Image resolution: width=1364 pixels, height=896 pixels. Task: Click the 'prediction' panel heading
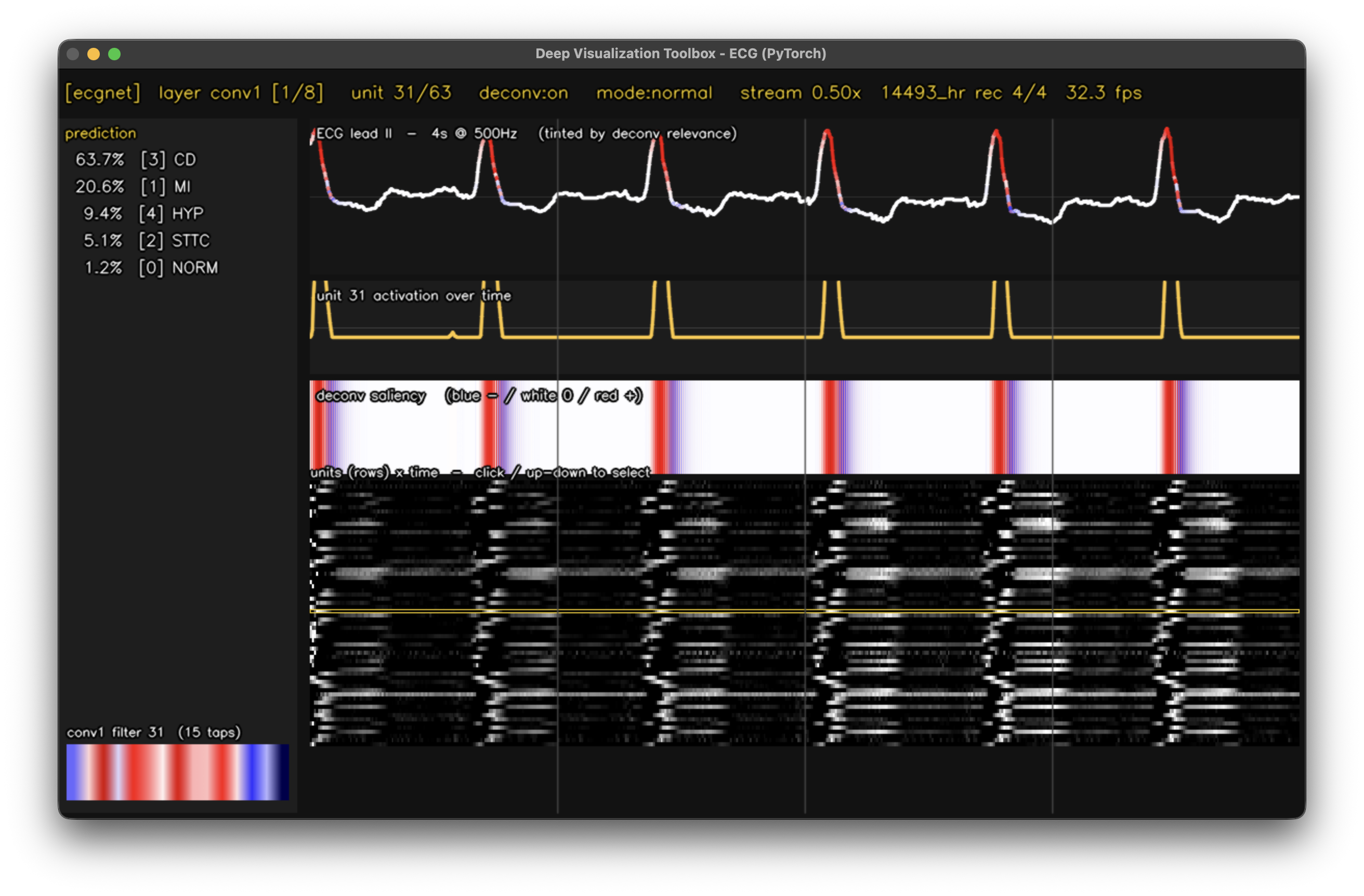pyautogui.click(x=100, y=133)
